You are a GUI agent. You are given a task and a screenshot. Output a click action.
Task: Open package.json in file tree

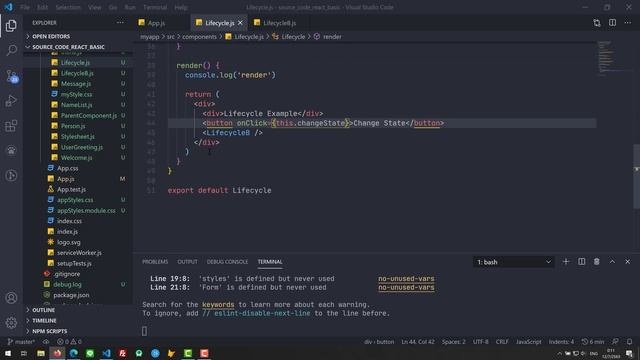[x=71, y=295]
